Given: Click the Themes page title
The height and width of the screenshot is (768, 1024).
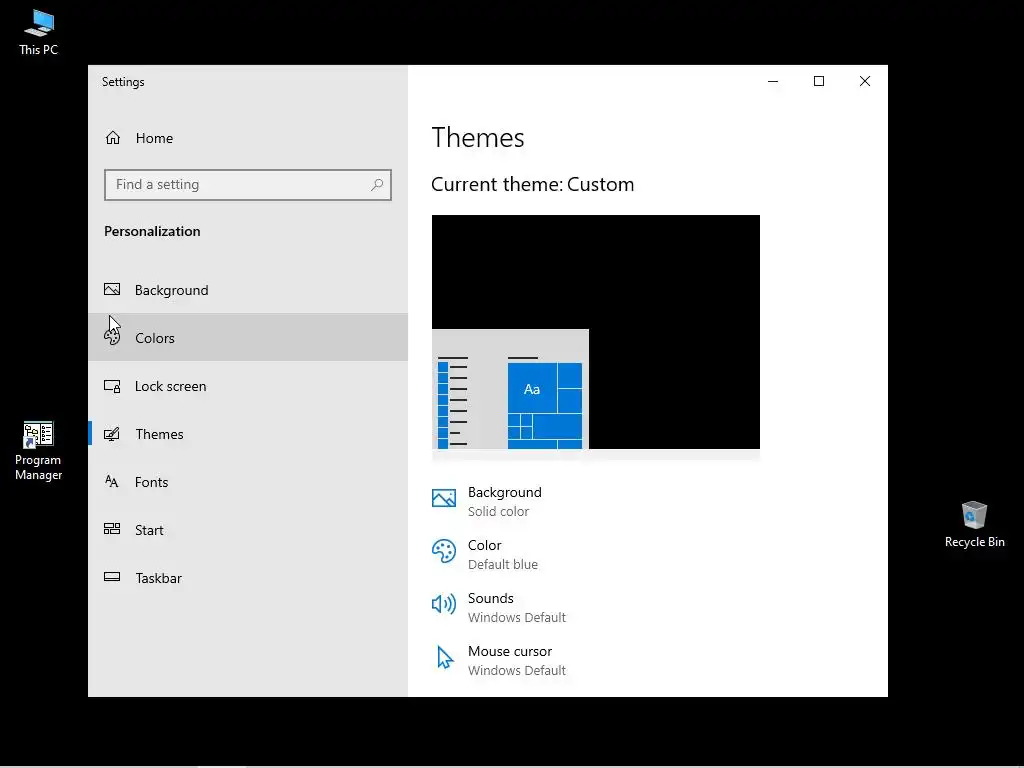Looking at the screenshot, I should 478,138.
